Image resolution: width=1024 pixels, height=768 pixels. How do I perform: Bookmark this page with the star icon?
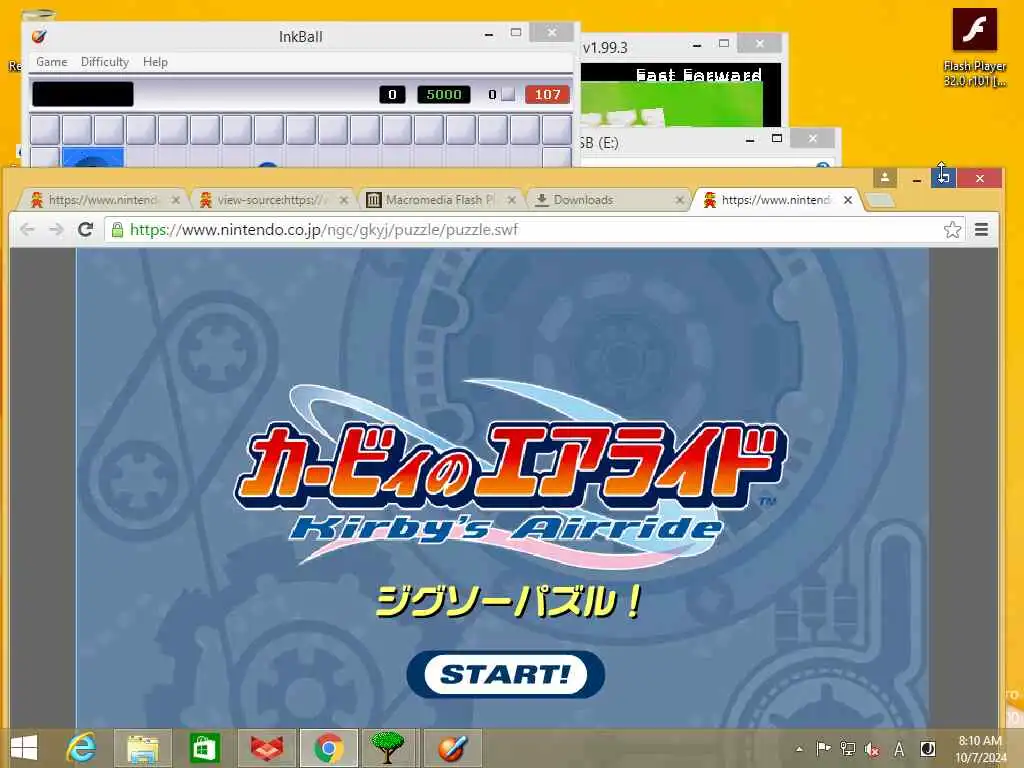coord(952,229)
